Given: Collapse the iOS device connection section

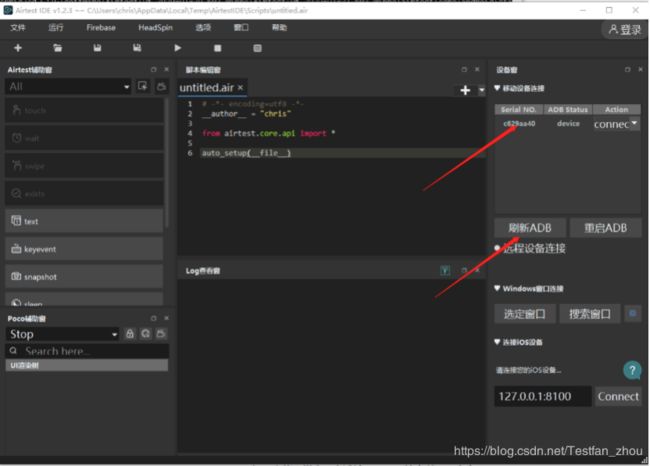Looking at the screenshot, I should pos(497,342).
